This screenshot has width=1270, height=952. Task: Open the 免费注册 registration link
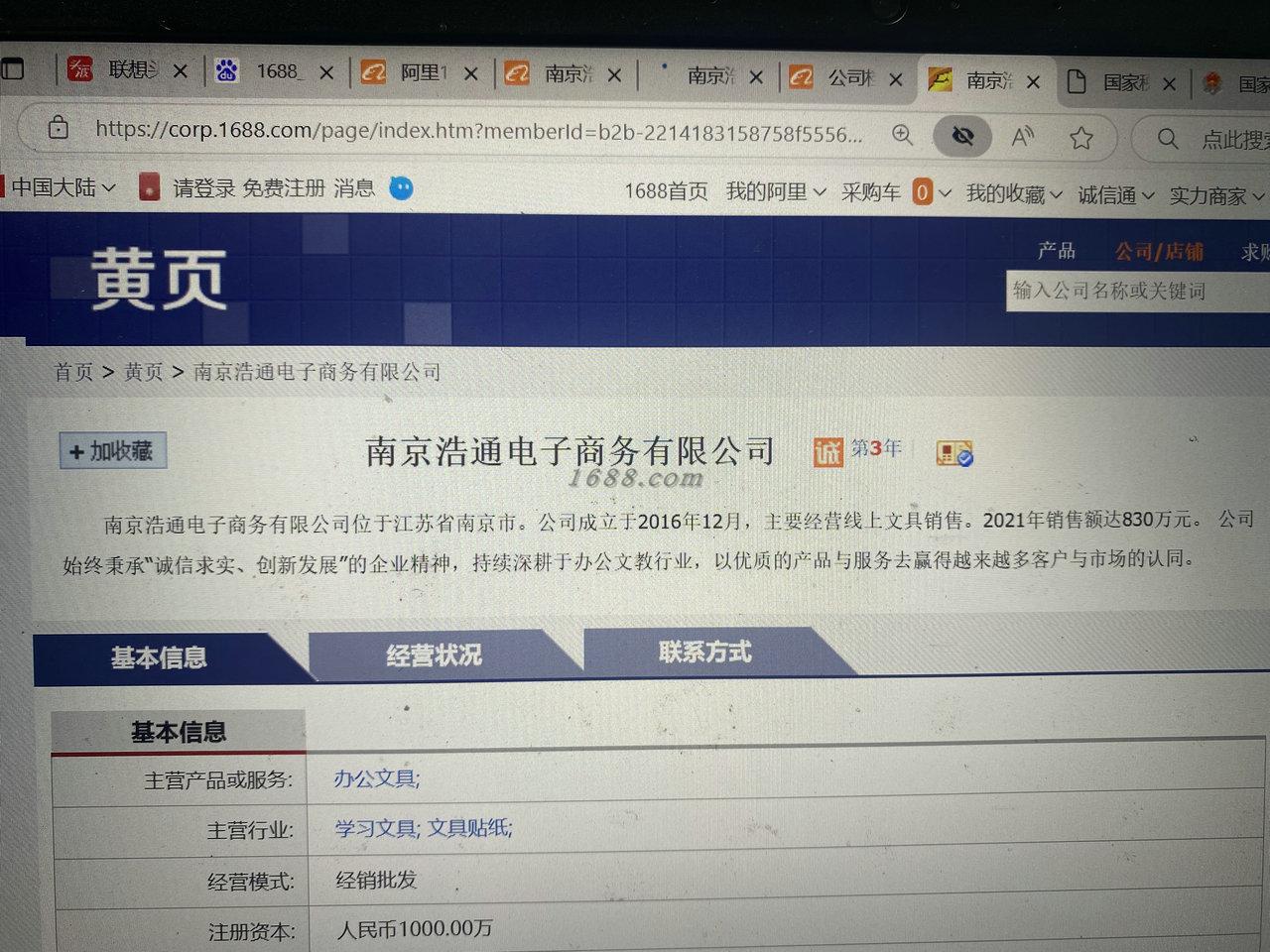284,187
